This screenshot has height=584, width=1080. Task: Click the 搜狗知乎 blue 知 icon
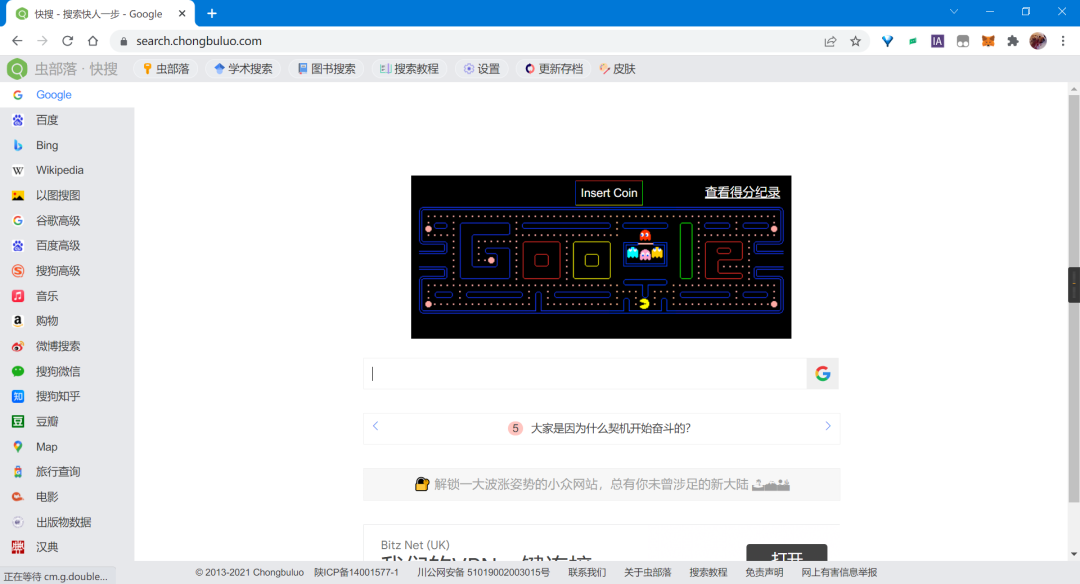pyautogui.click(x=18, y=397)
